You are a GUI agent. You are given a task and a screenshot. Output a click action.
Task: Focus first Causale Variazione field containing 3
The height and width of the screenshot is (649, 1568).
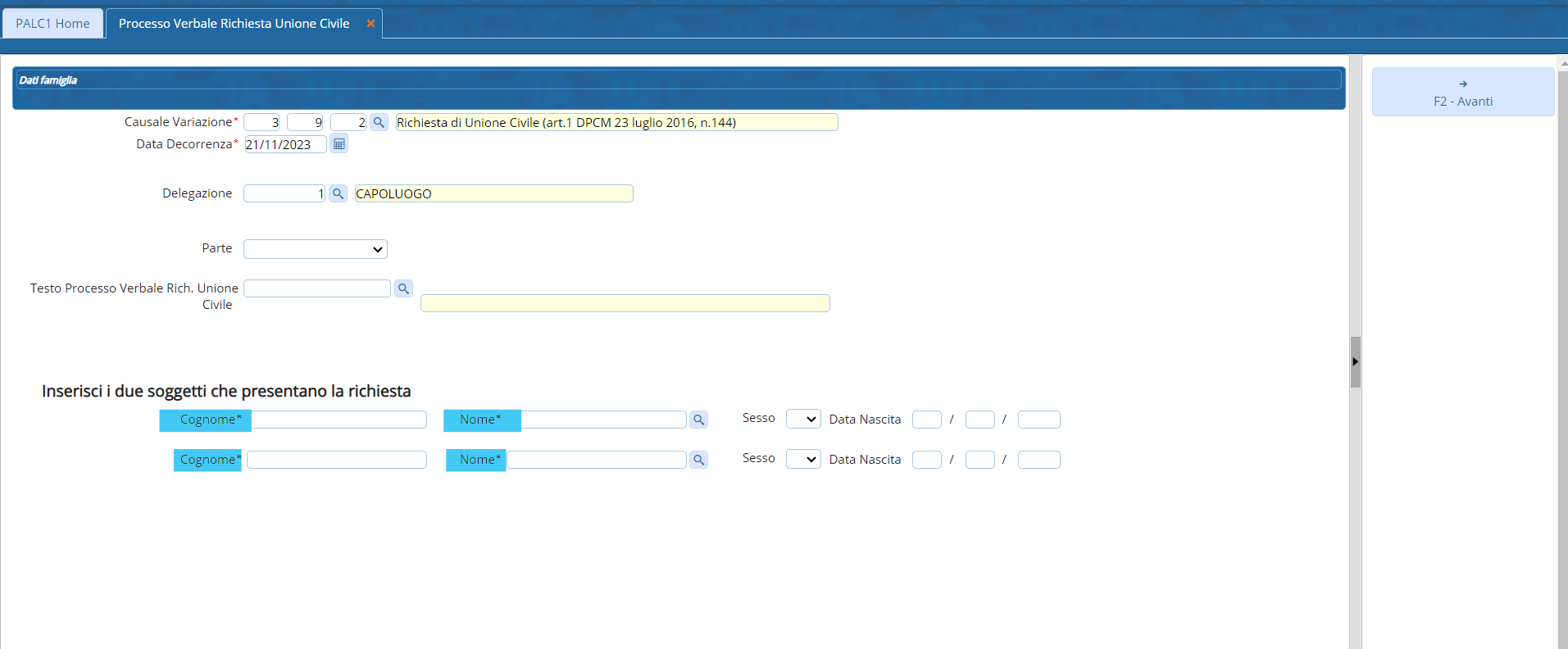(x=262, y=122)
